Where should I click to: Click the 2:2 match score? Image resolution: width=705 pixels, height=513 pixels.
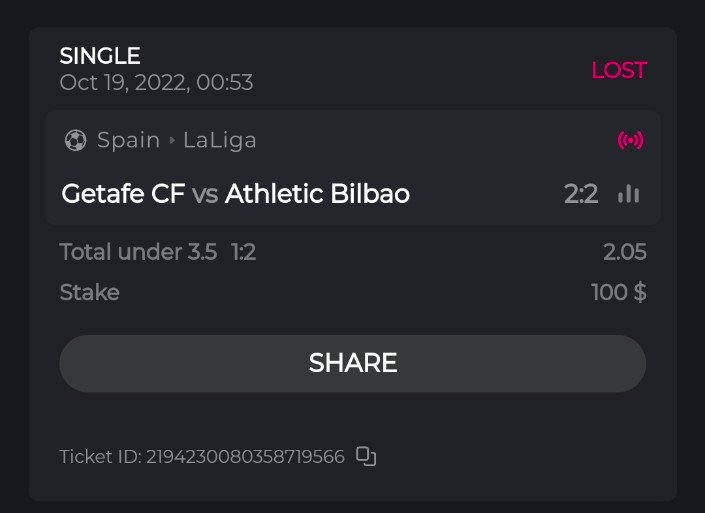[x=581, y=194]
